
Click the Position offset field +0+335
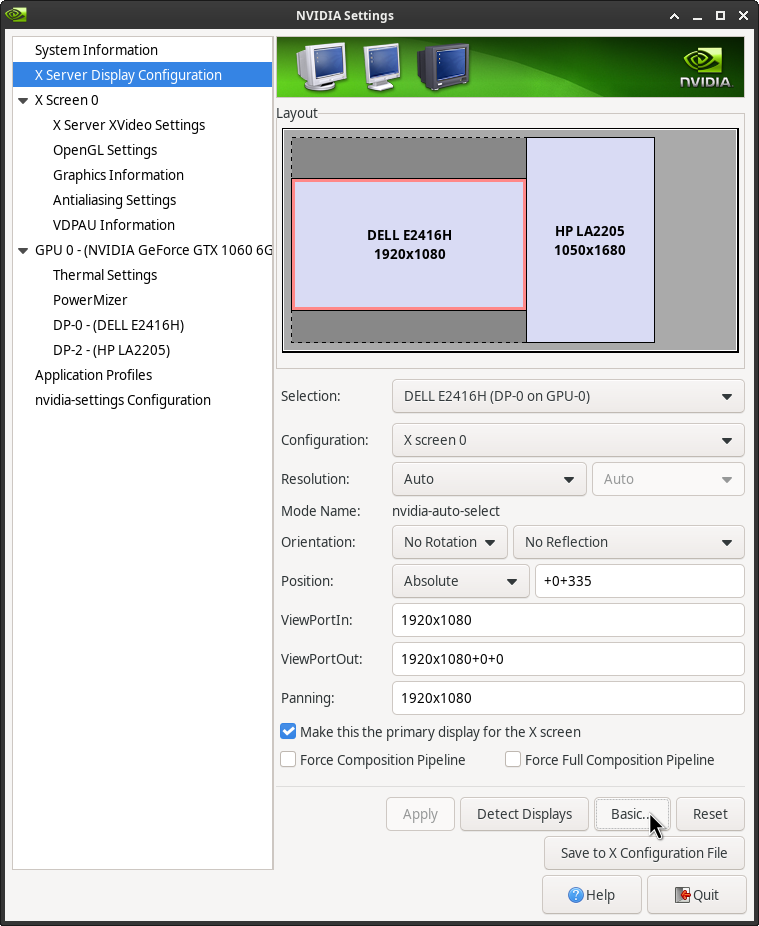[x=639, y=581]
